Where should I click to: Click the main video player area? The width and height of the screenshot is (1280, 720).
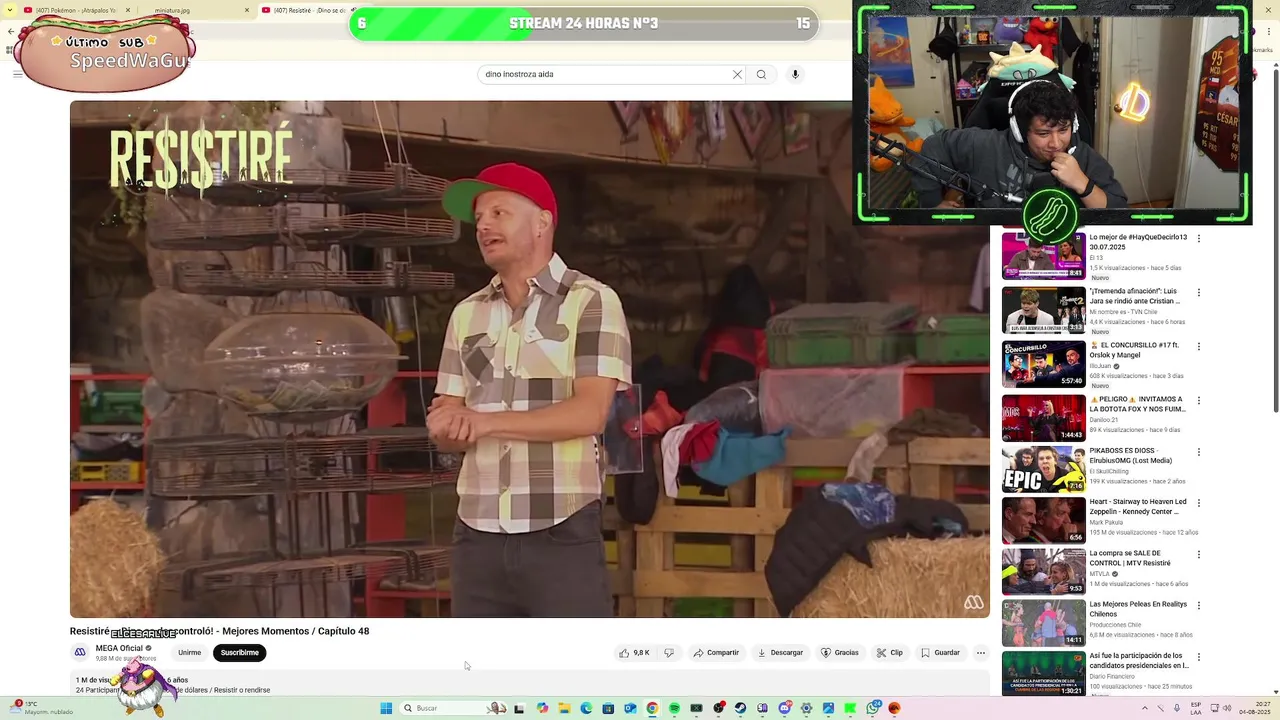529,359
